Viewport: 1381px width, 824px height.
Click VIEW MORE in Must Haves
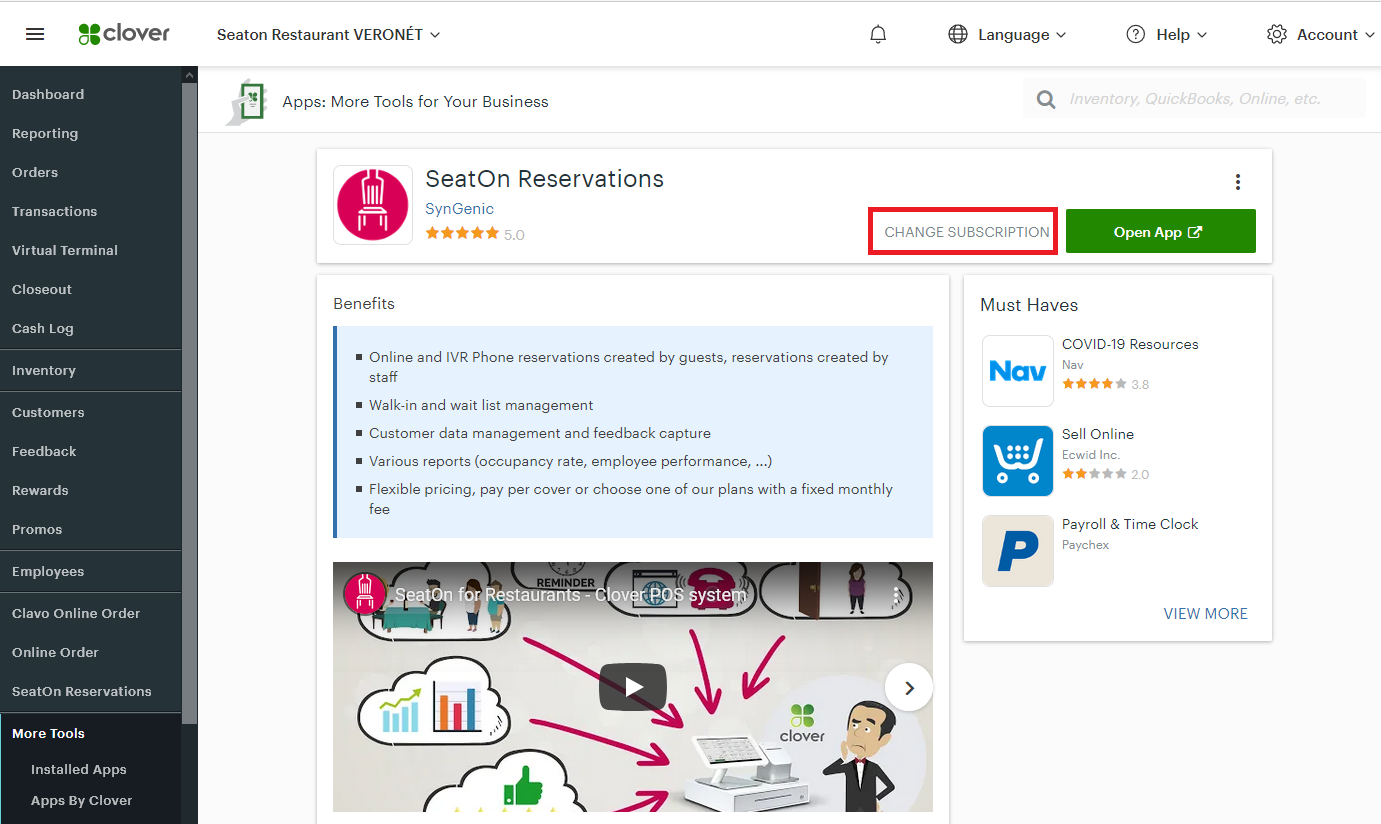1205,613
